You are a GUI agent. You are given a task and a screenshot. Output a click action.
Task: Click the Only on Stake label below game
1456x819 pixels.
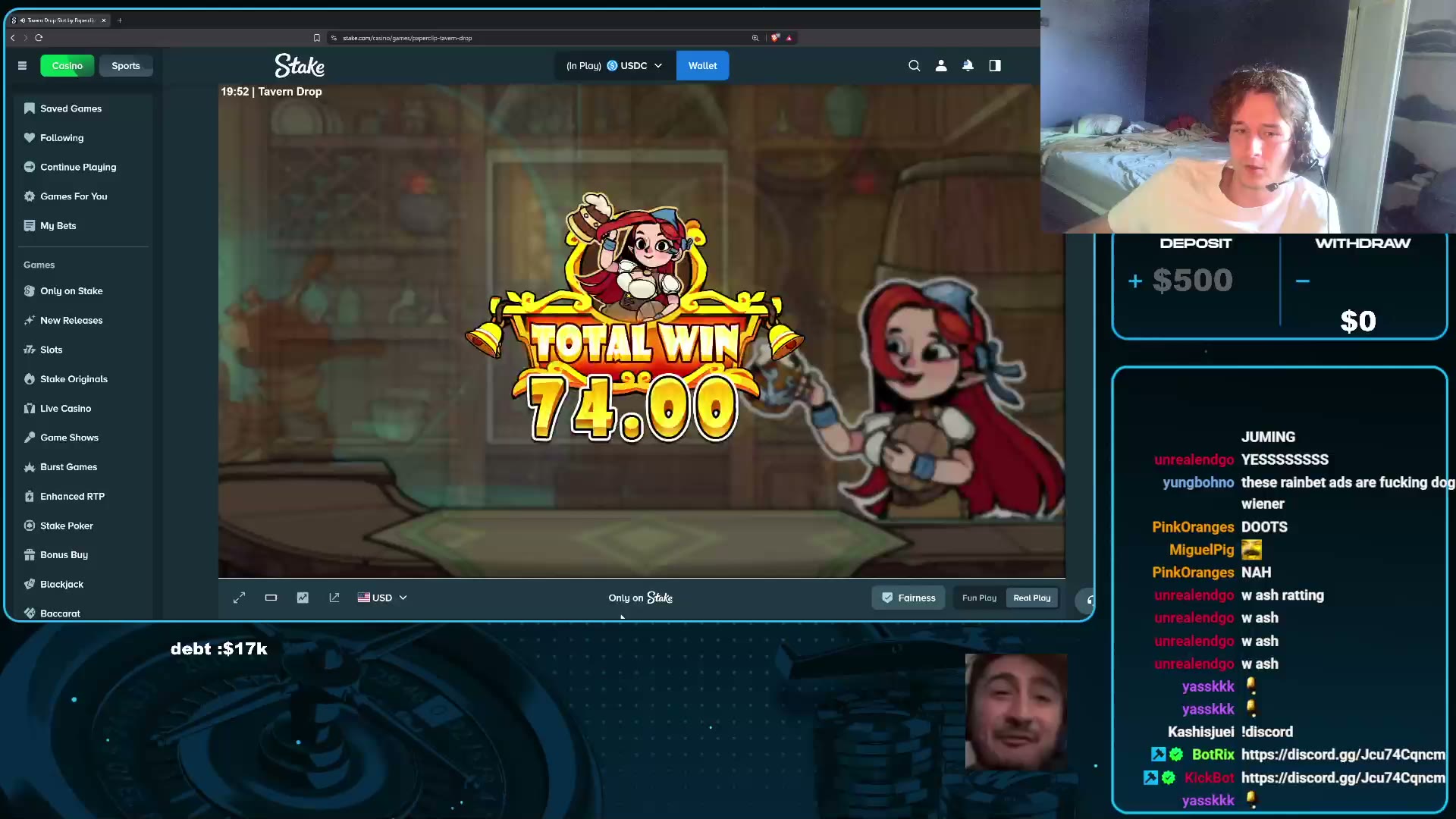tap(641, 598)
